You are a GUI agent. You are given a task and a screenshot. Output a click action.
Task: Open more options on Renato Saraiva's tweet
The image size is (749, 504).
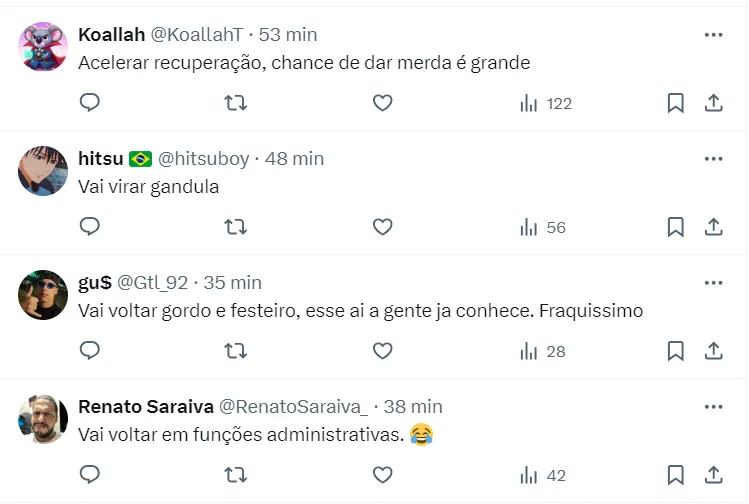[x=713, y=407]
